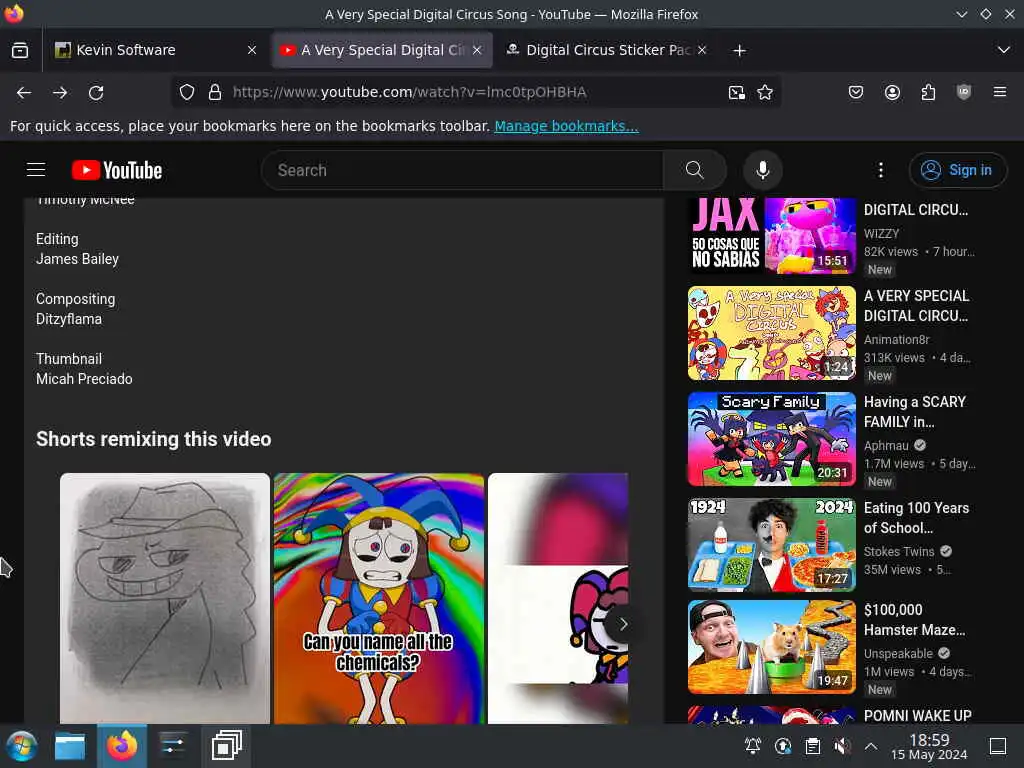
Task: Open YouTube settings three-dot menu
Action: click(880, 170)
